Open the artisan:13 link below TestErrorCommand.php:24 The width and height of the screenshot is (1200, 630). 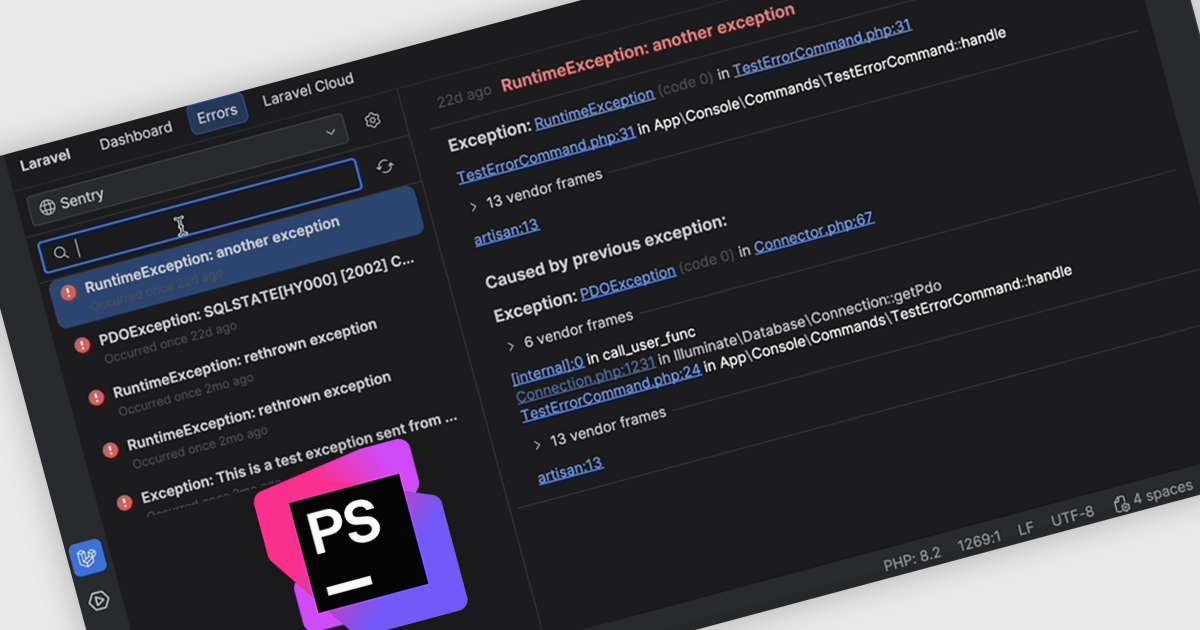coord(571,471)
